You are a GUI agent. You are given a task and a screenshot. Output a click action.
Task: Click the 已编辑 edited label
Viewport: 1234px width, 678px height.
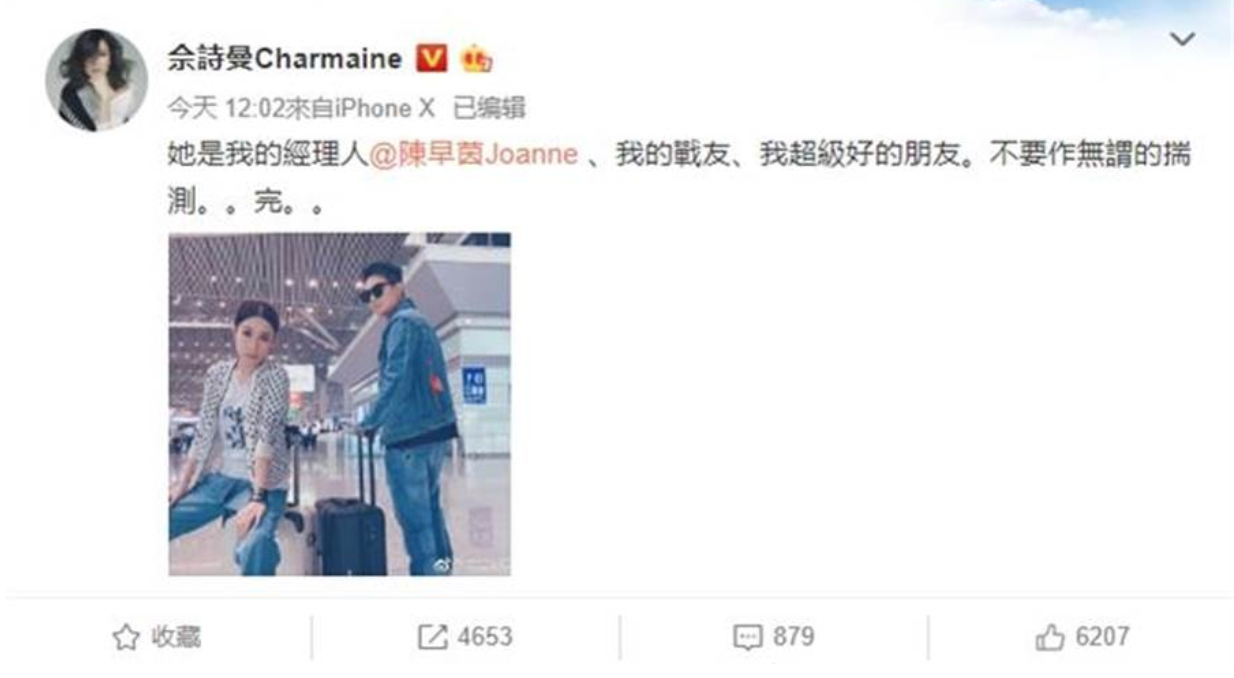click(x=489, y=108)
